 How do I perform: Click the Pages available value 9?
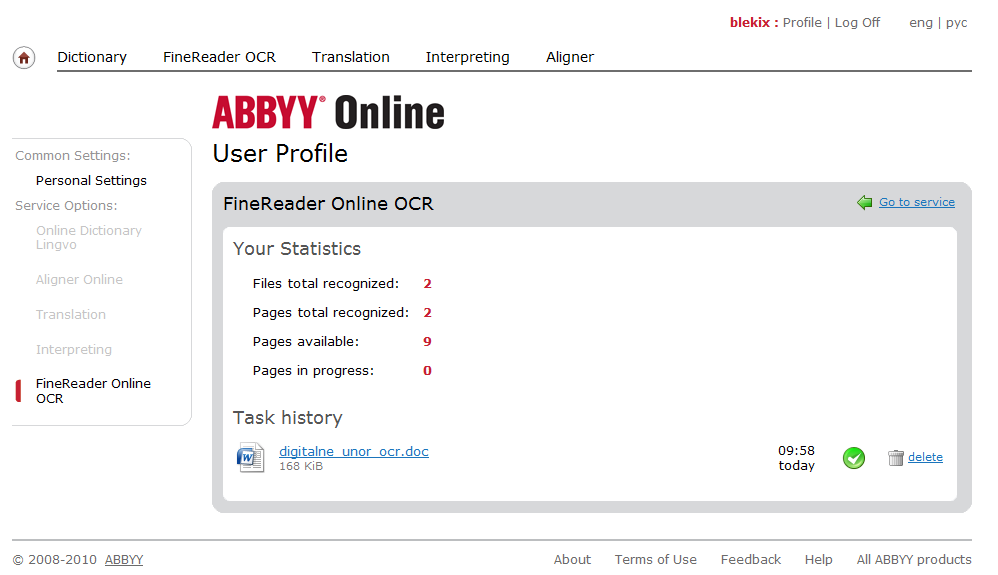[427, 342]
